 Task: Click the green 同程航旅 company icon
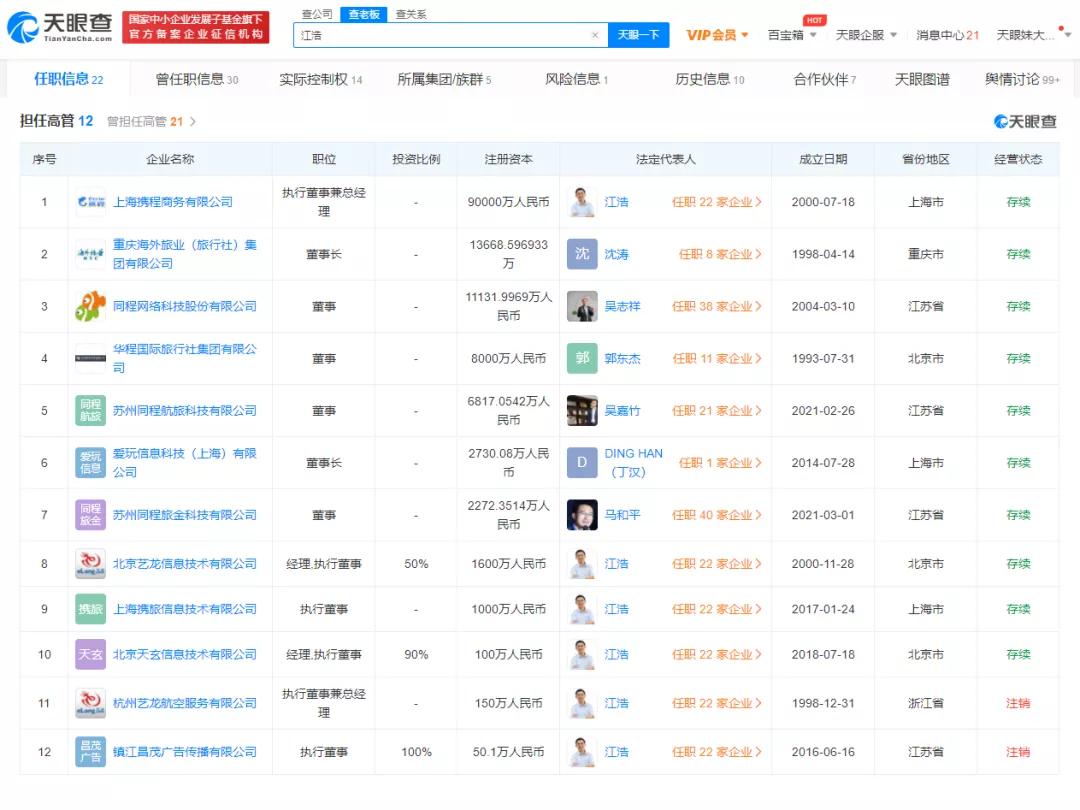tap(90, 410)
